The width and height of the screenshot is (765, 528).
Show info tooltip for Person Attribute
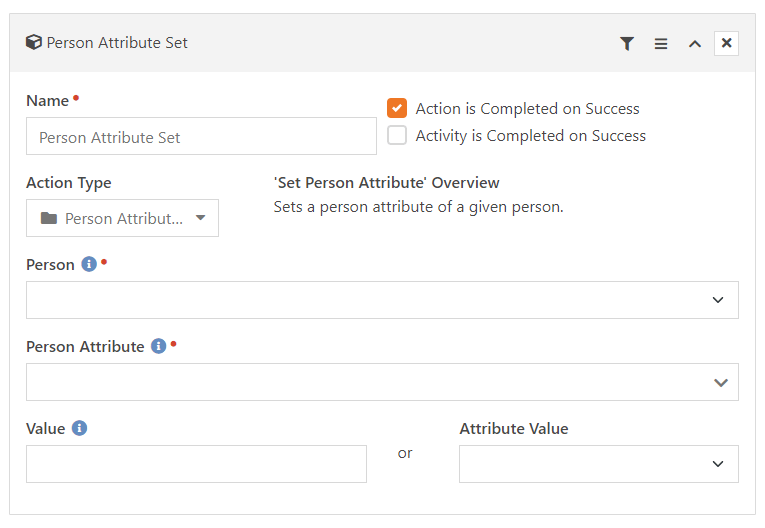click(159, 346)
